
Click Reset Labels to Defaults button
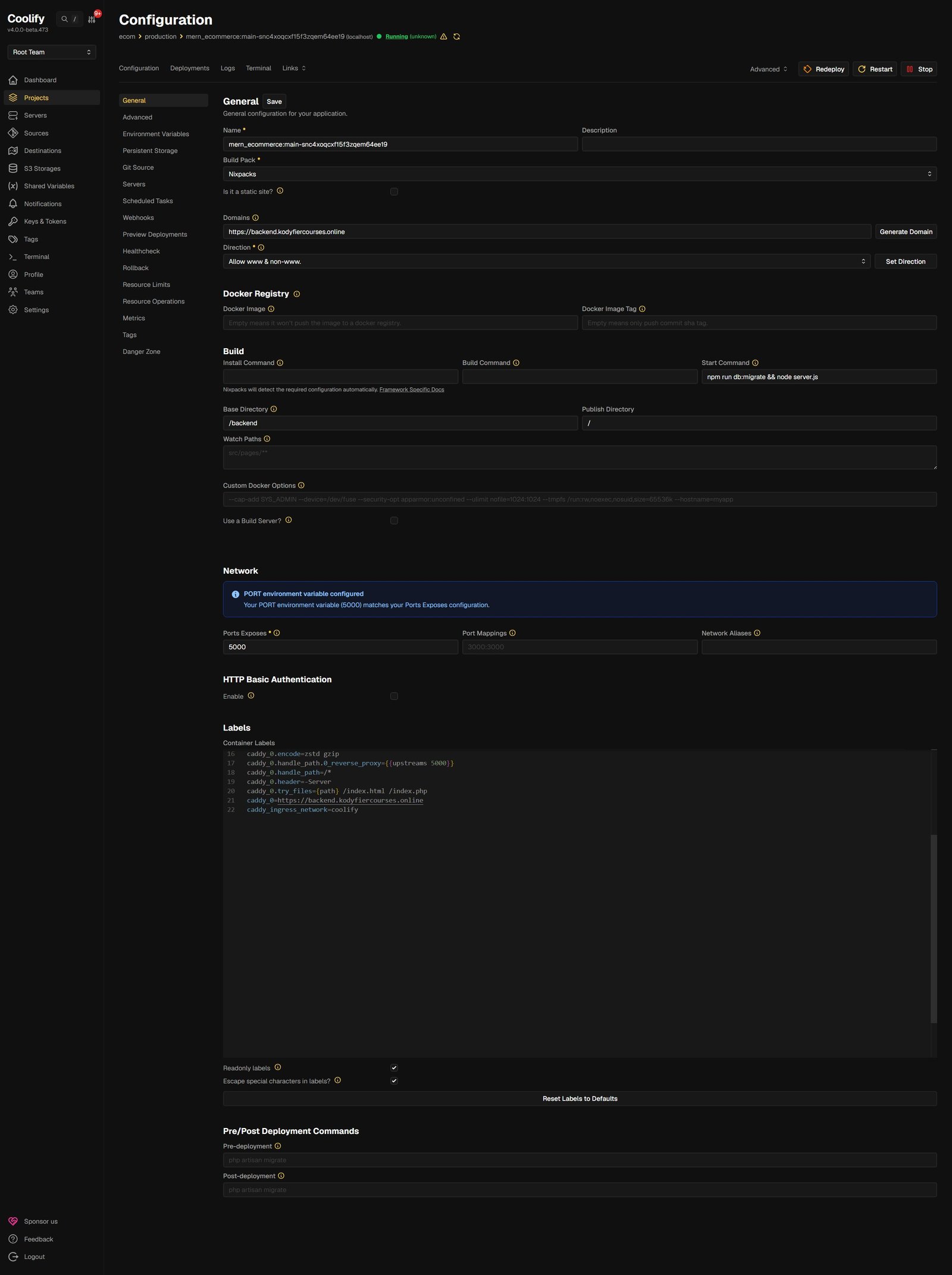[x=580, y=1099]
